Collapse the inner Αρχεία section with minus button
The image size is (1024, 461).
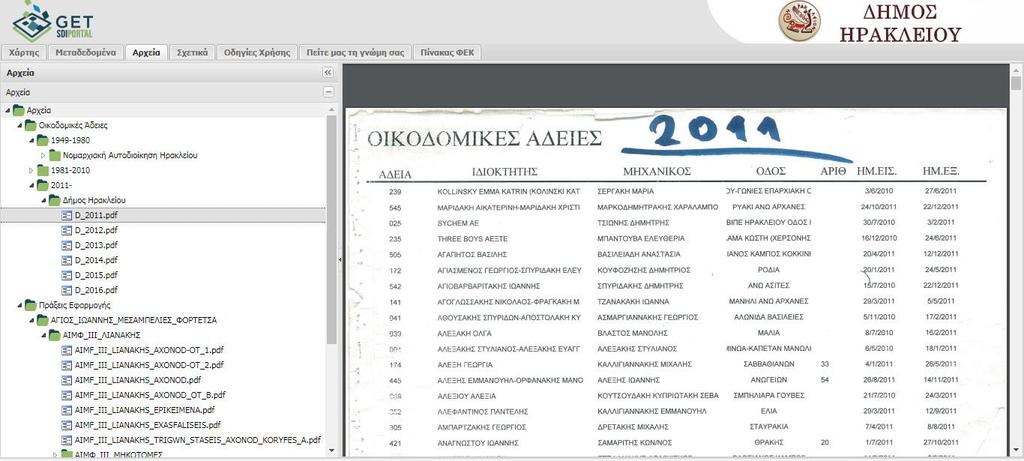pyautogui.click(x=328, y=92)
